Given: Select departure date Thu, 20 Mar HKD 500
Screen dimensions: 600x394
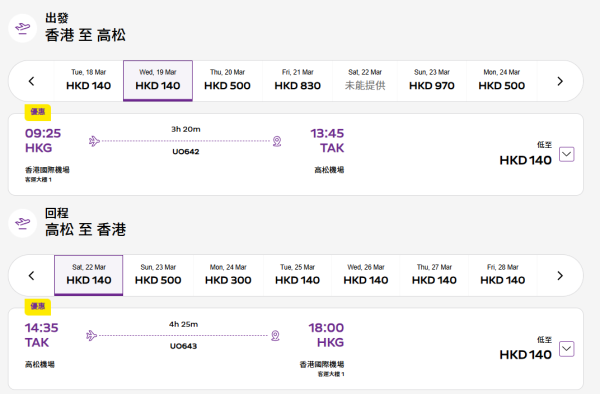Looking at the screenshot, I should (x=227, y=81).
